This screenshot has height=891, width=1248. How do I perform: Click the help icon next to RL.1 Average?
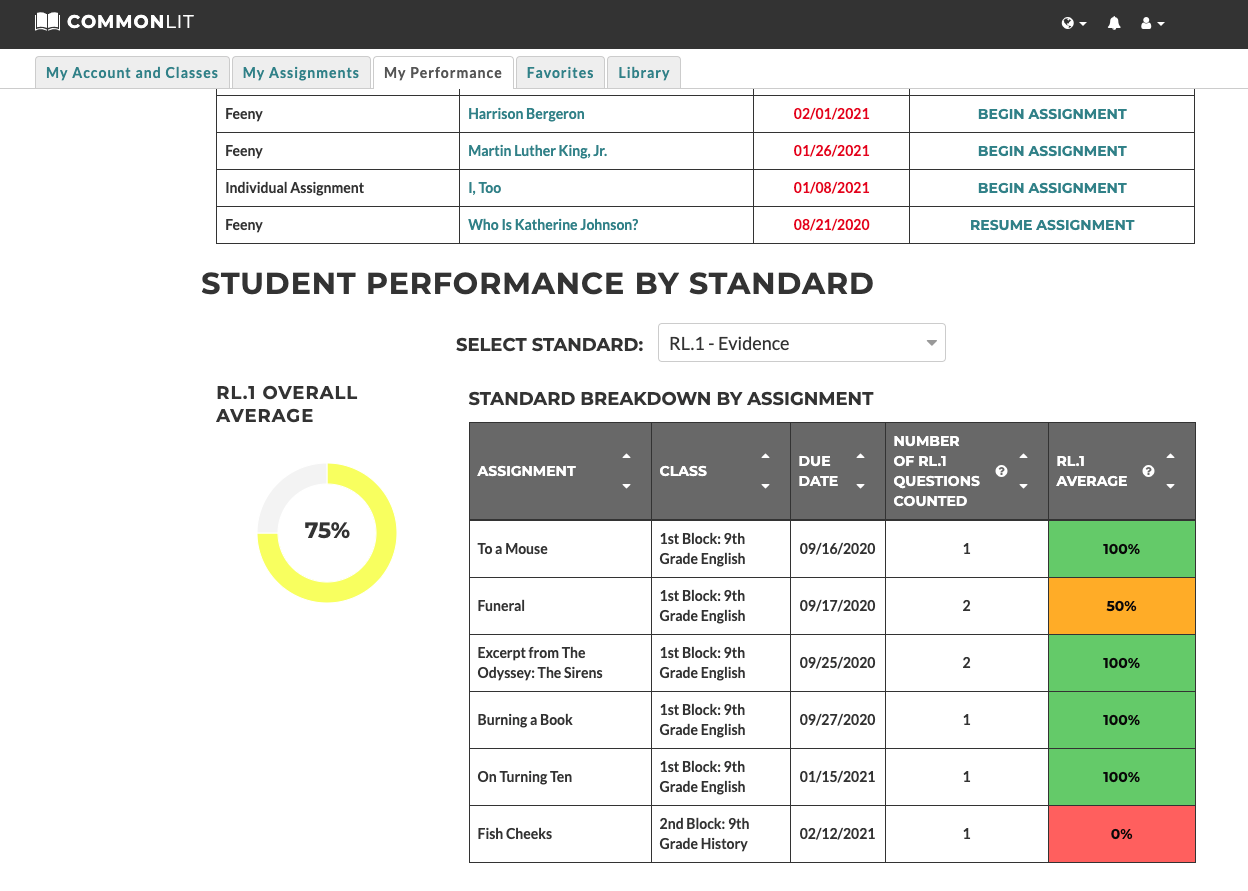pyautogui.click(x=1148, y=470)
